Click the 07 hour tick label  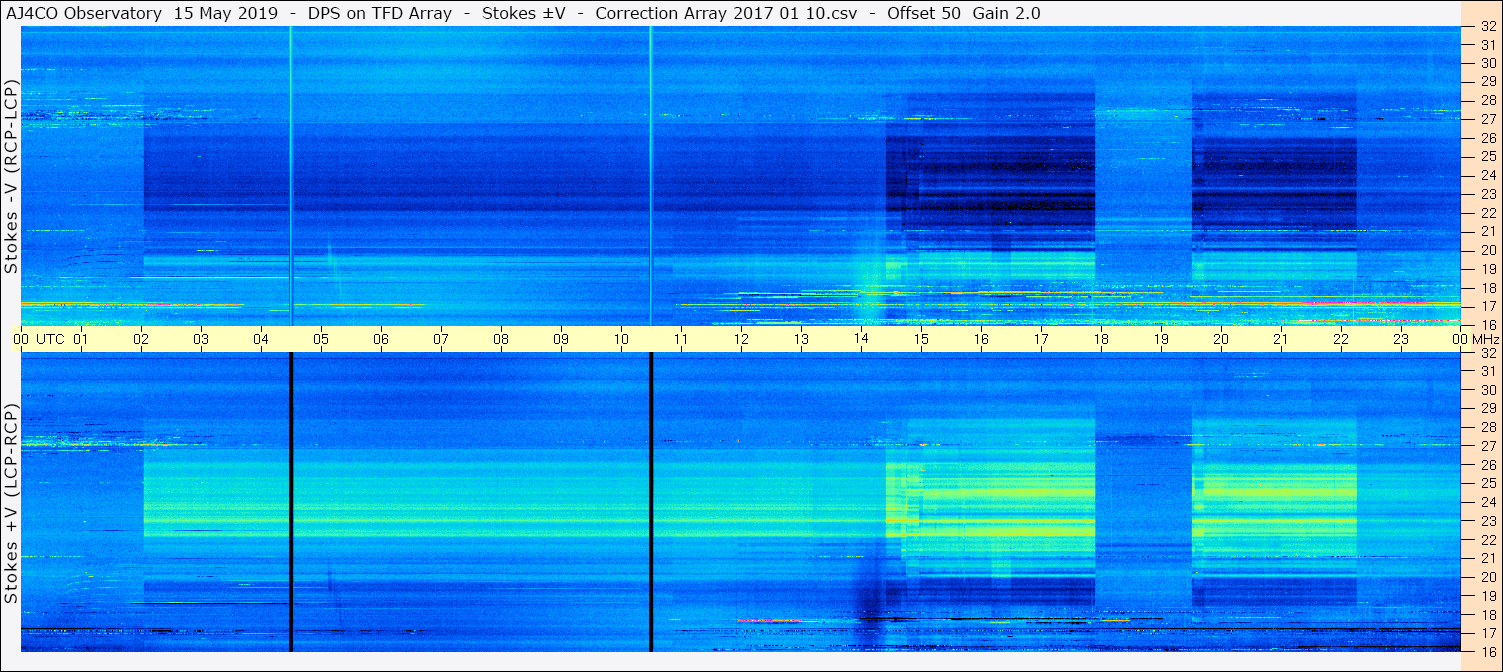click(441, 339)
